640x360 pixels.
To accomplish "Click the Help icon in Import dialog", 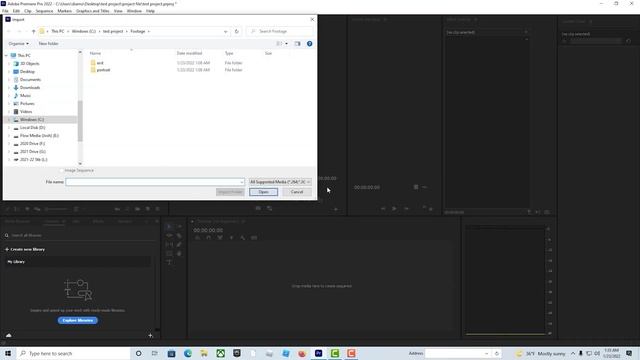I will coord(309,44).
